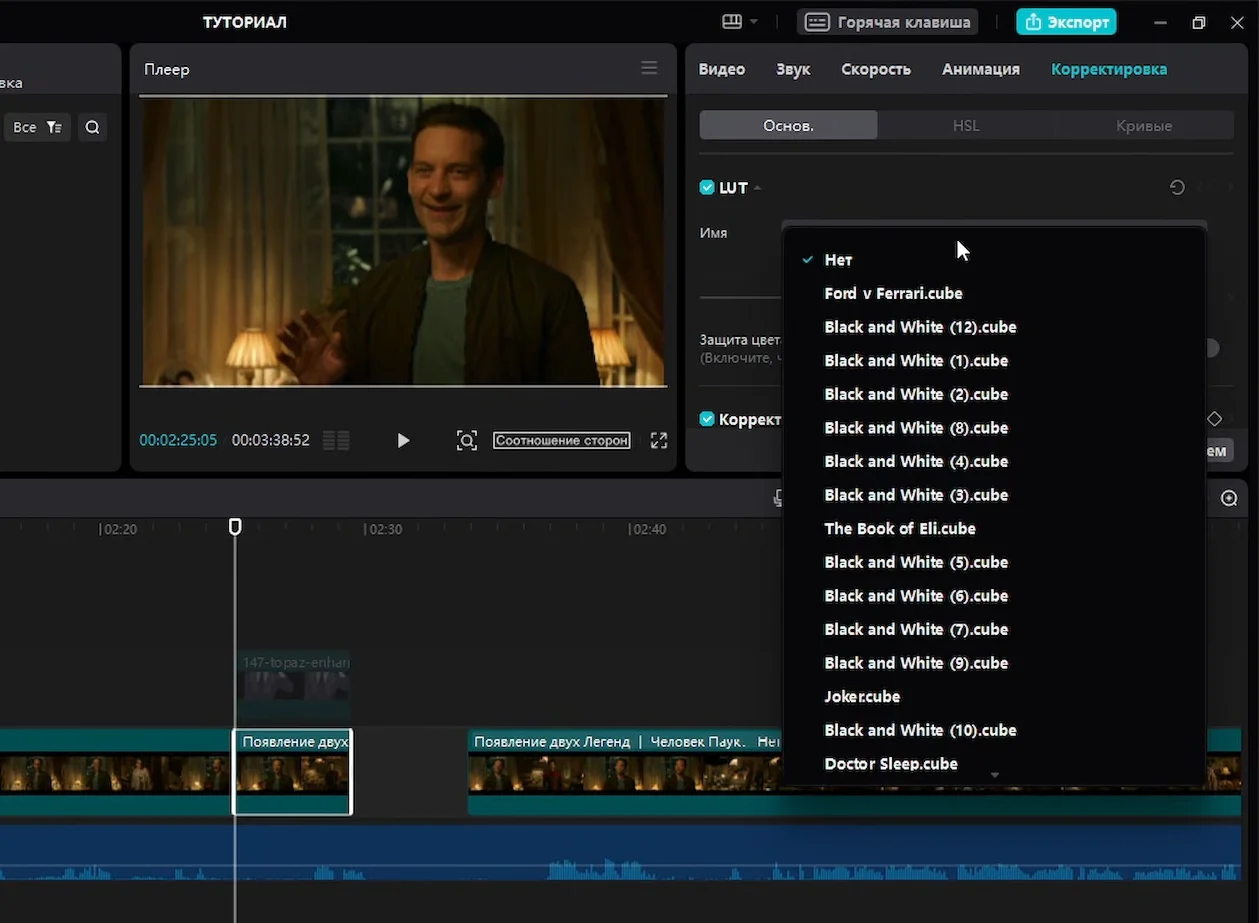Click the scan frame icon in the player

(x=466, y=440)
